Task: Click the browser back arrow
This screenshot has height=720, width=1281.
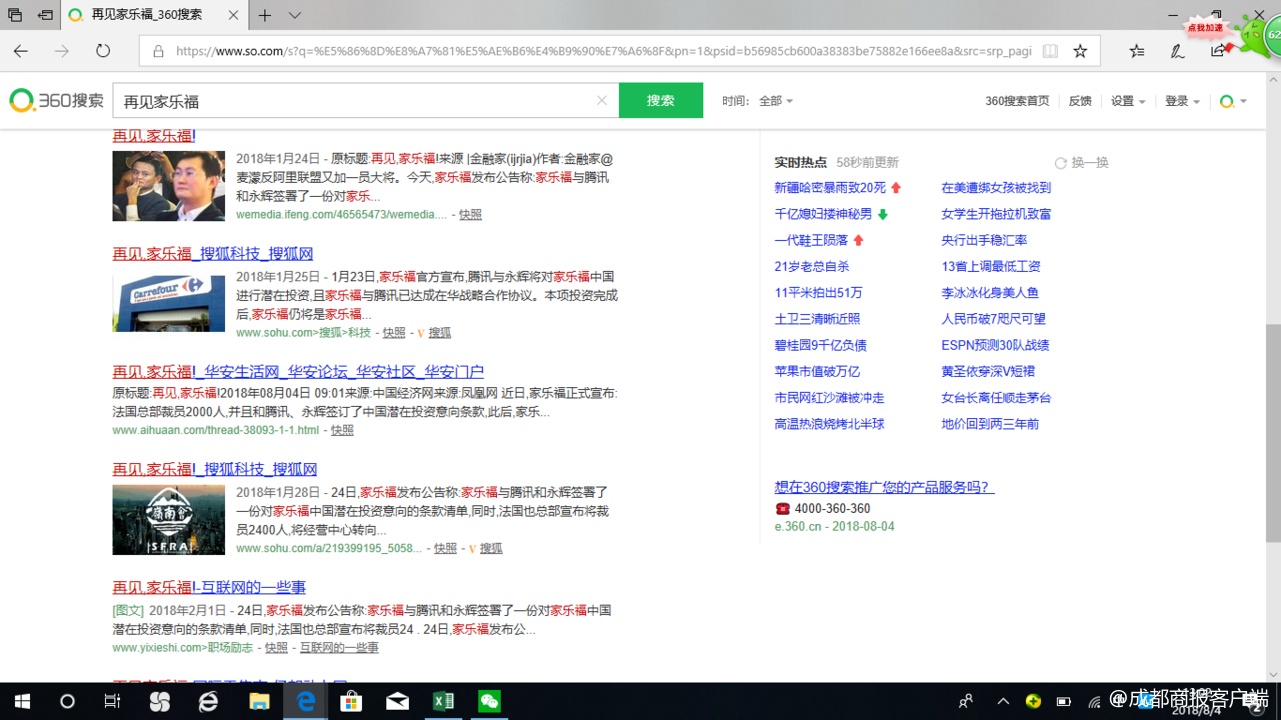Action: point(21,51)
